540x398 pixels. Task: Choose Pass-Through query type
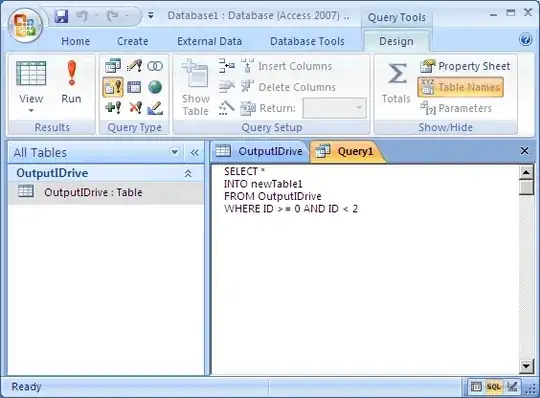tap(155, 87)
